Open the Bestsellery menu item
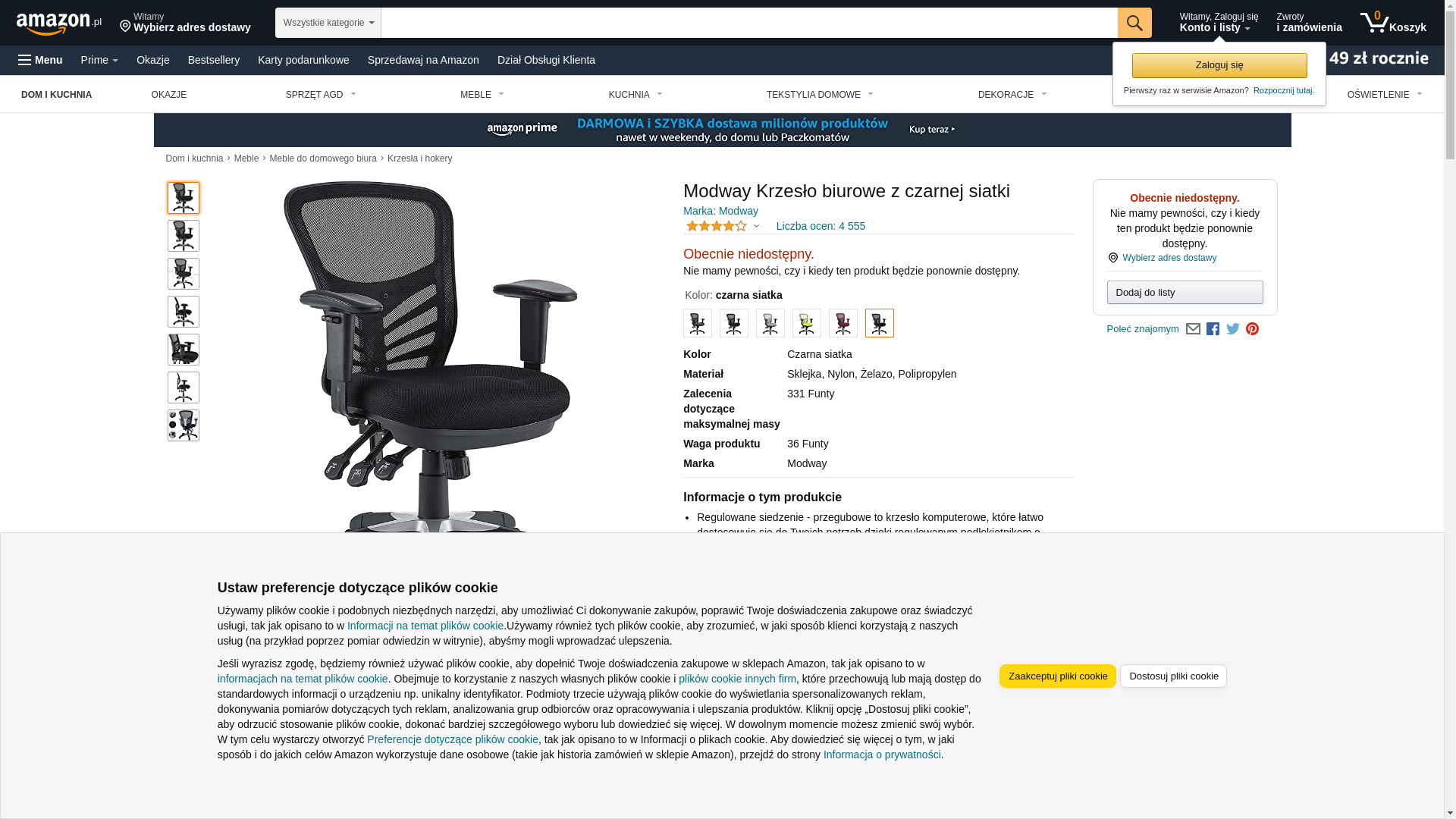Viewport: 1456px width, 819px height. tap(214, 60)
